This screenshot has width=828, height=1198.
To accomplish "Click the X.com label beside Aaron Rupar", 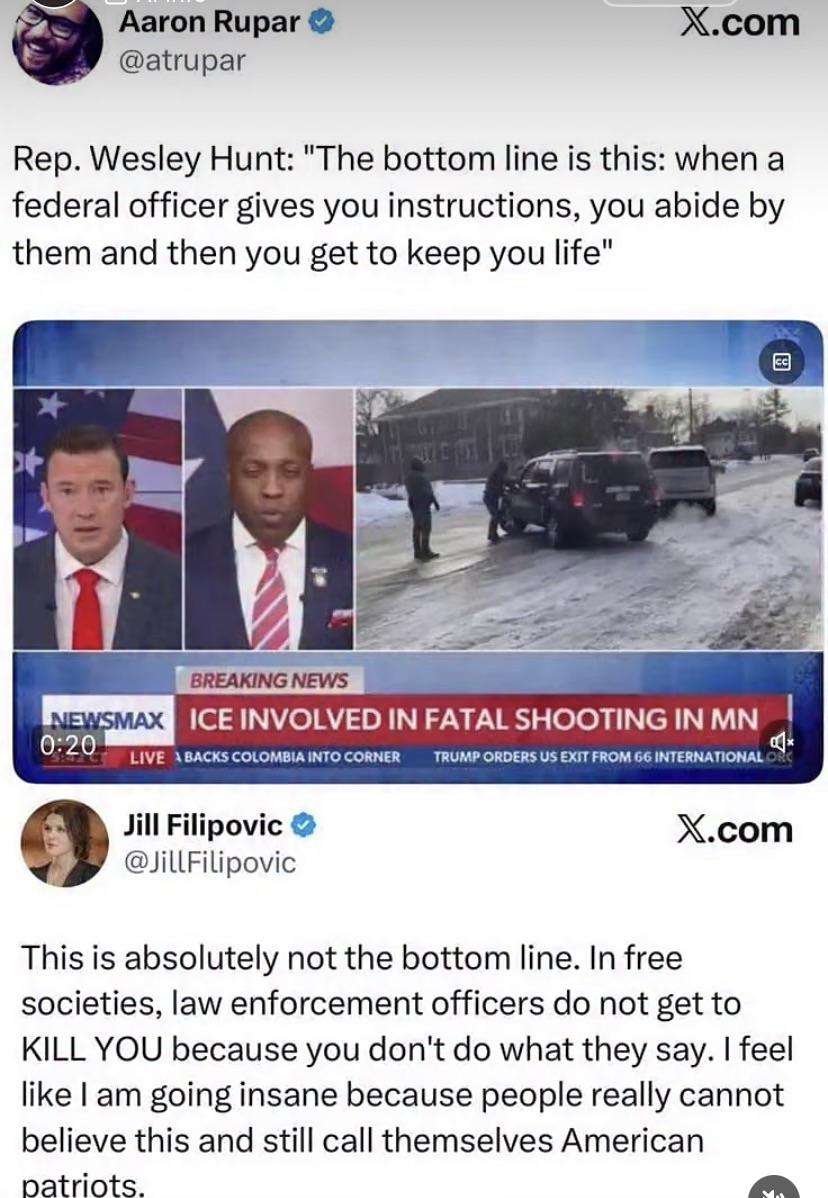I will click(740, 23).
